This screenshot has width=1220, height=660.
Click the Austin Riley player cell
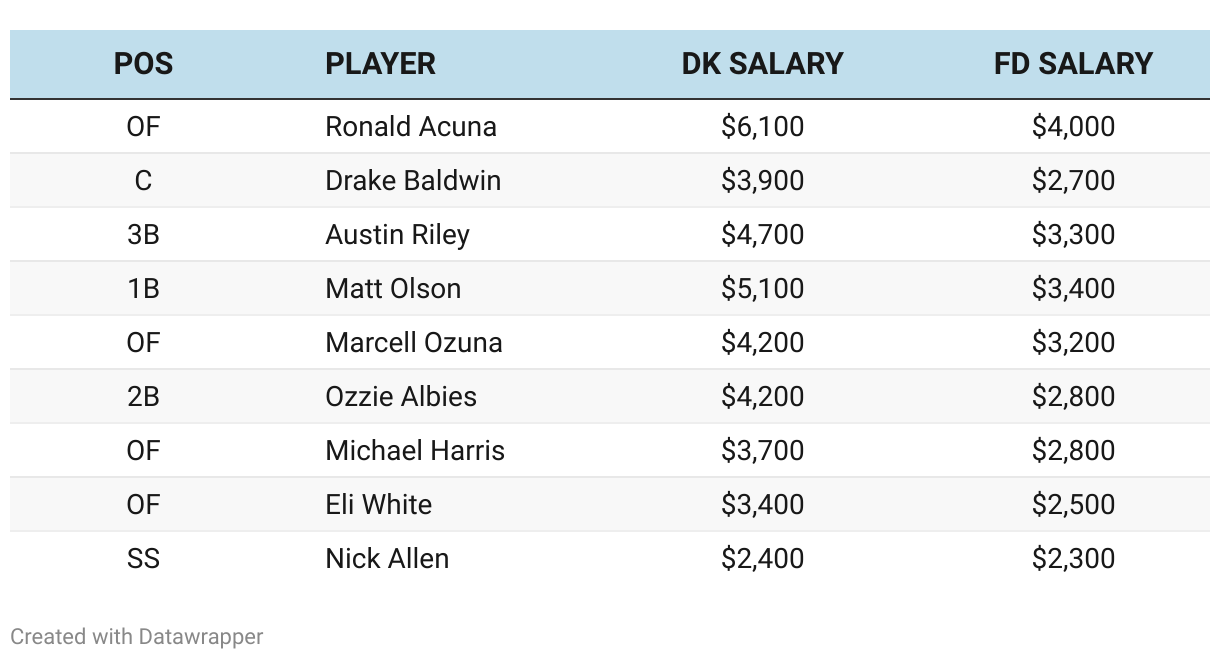[x=397, y=235]
